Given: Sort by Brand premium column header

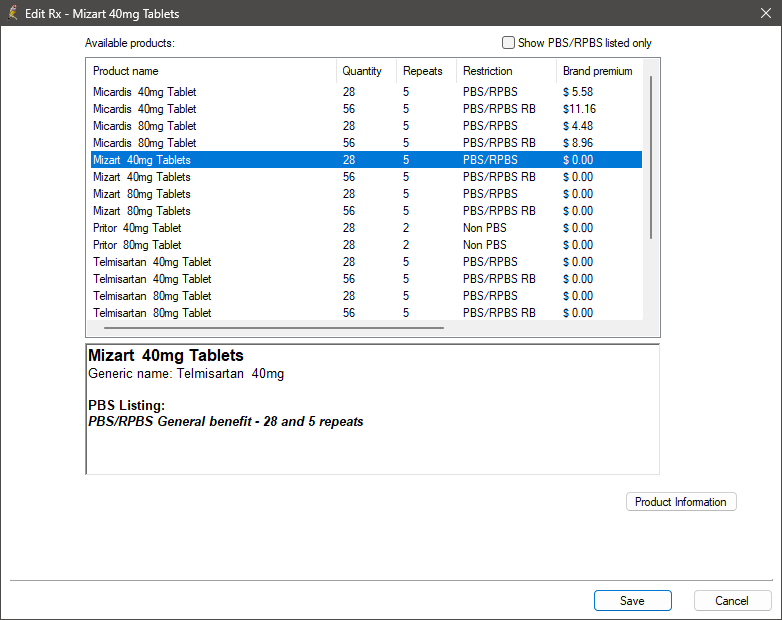Looking at the screenshot, I should pyautogui.click(x=599, y=71).
